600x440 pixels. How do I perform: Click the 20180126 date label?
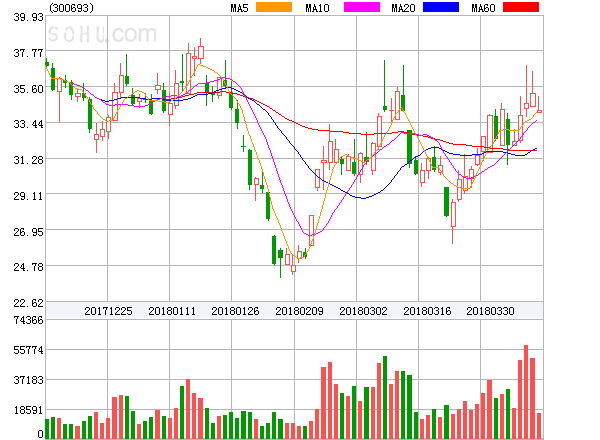tap(235, 311)
